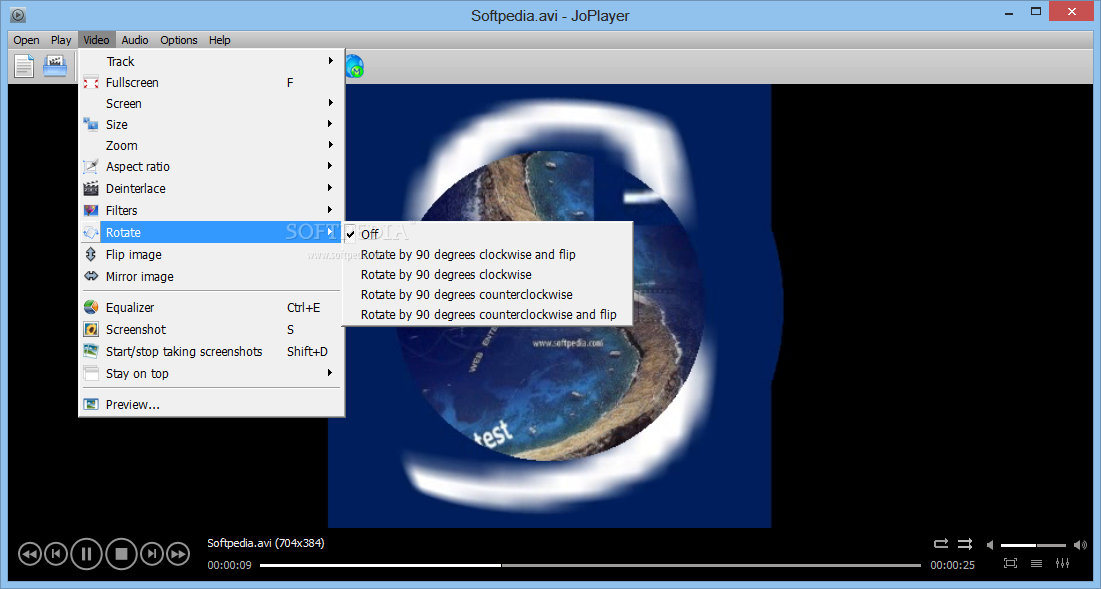Screen dimensions: 1101x589
Task: Open the Options menu
Action: 178,40
